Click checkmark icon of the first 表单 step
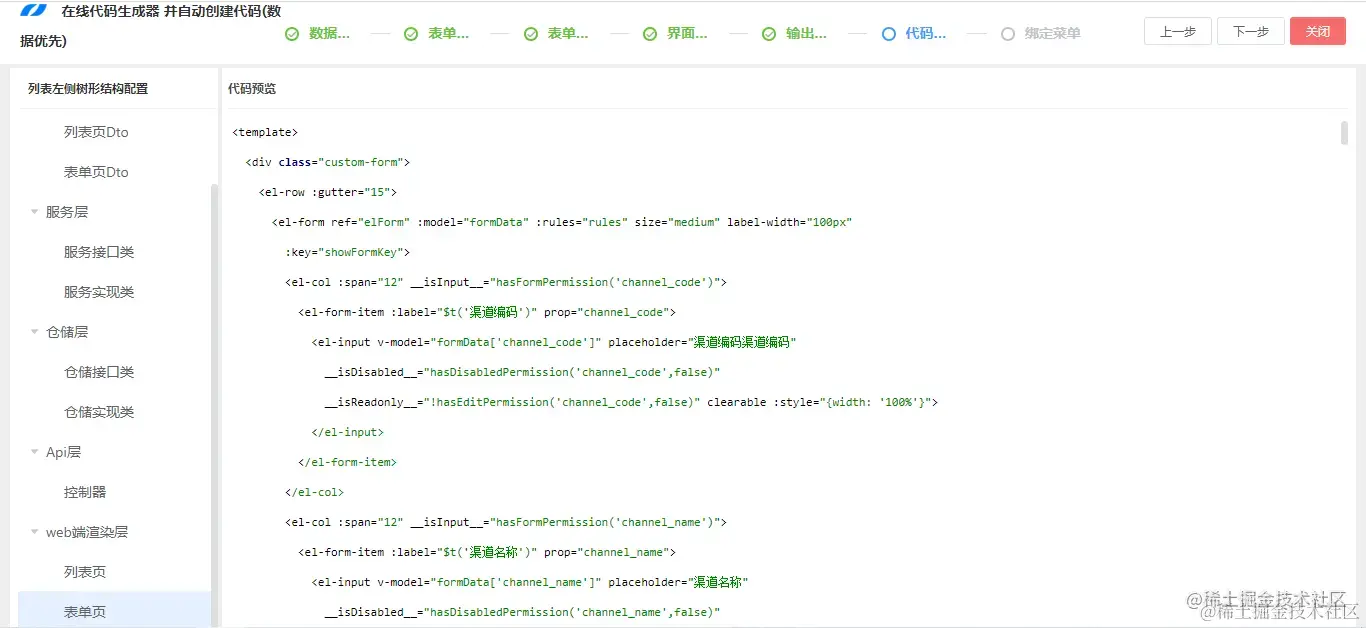Screen dimensions: 1366x628 coord(411,33)
